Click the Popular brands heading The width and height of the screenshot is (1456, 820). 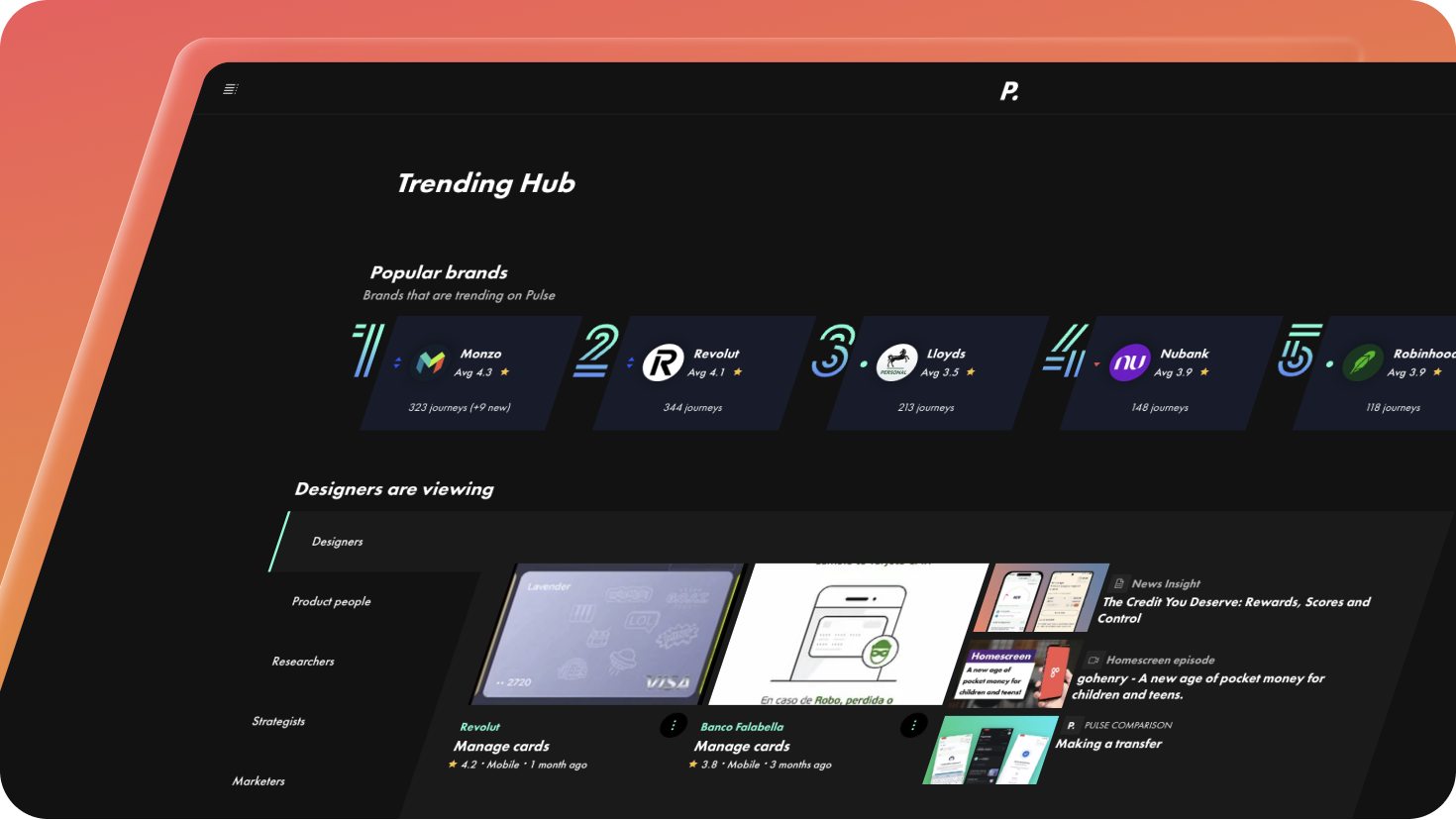pyautogui.click(x=439, y=272)
